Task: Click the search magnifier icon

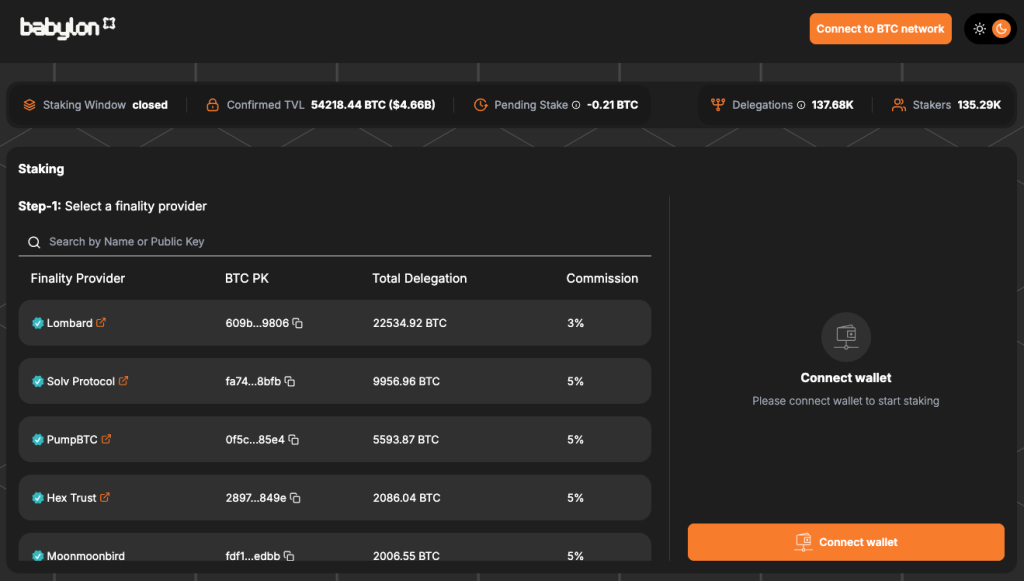Action: [x=33, y=242]
